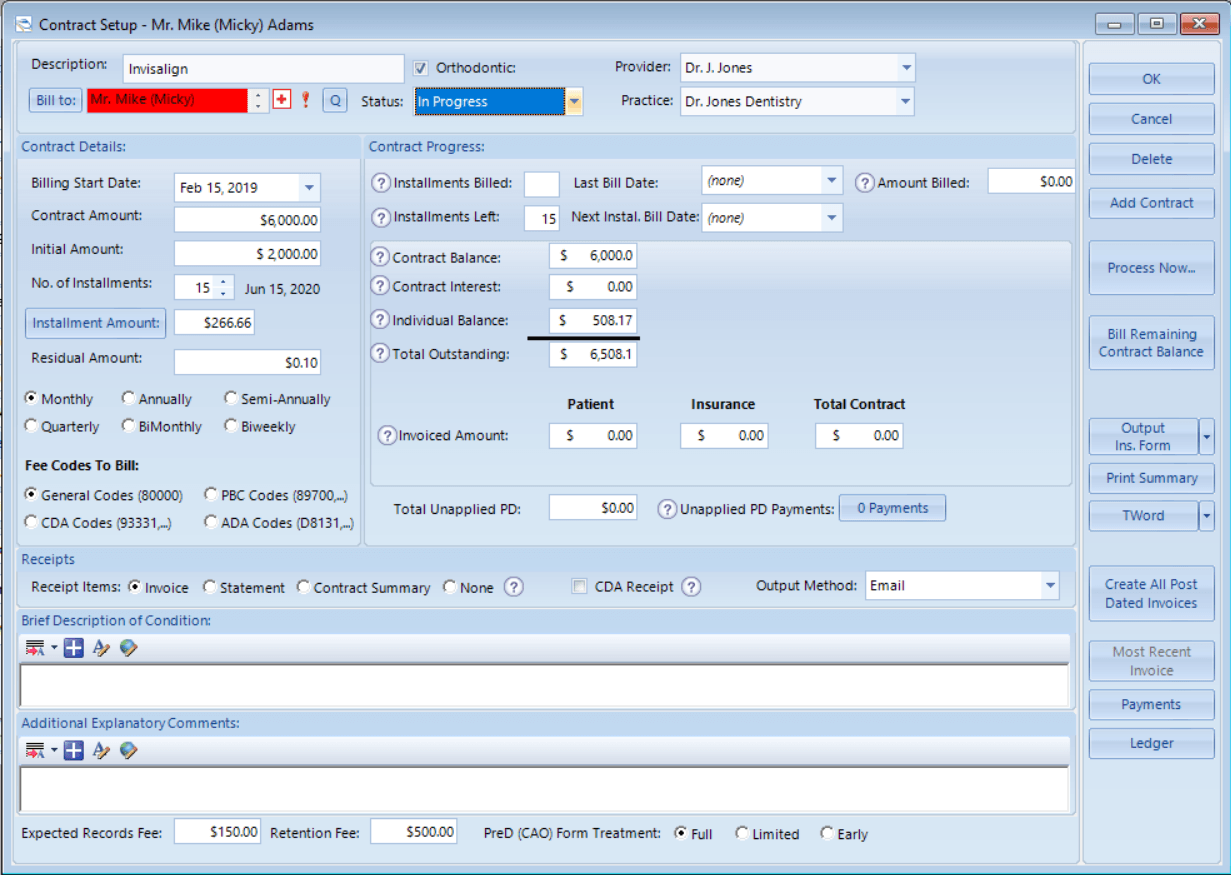1231x875 pixels.
Task: Click insert-template icon in Brief Description toolbar
Action: (36, 648)
